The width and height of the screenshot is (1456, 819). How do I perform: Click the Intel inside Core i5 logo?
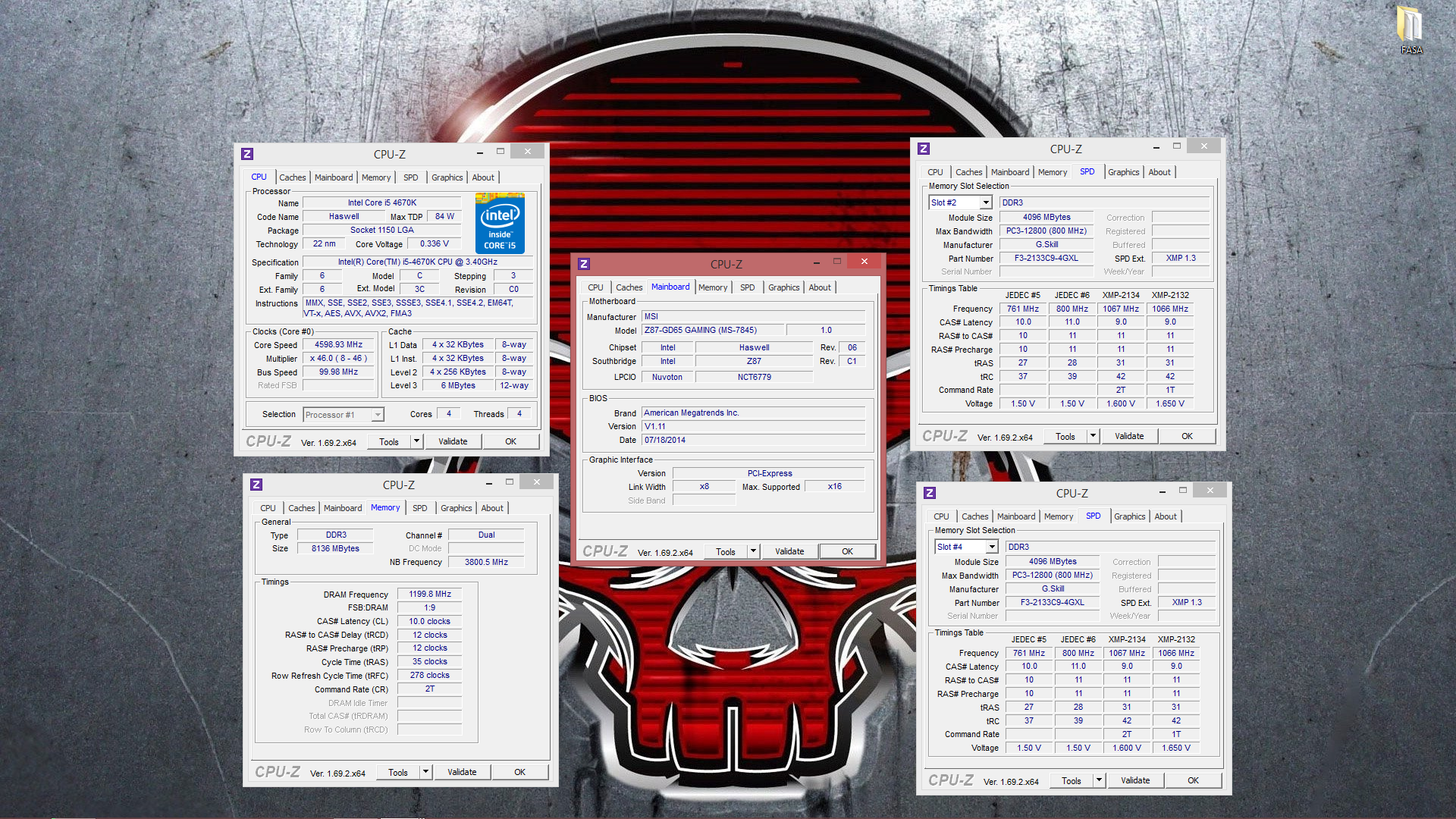(x=500, y=223)
